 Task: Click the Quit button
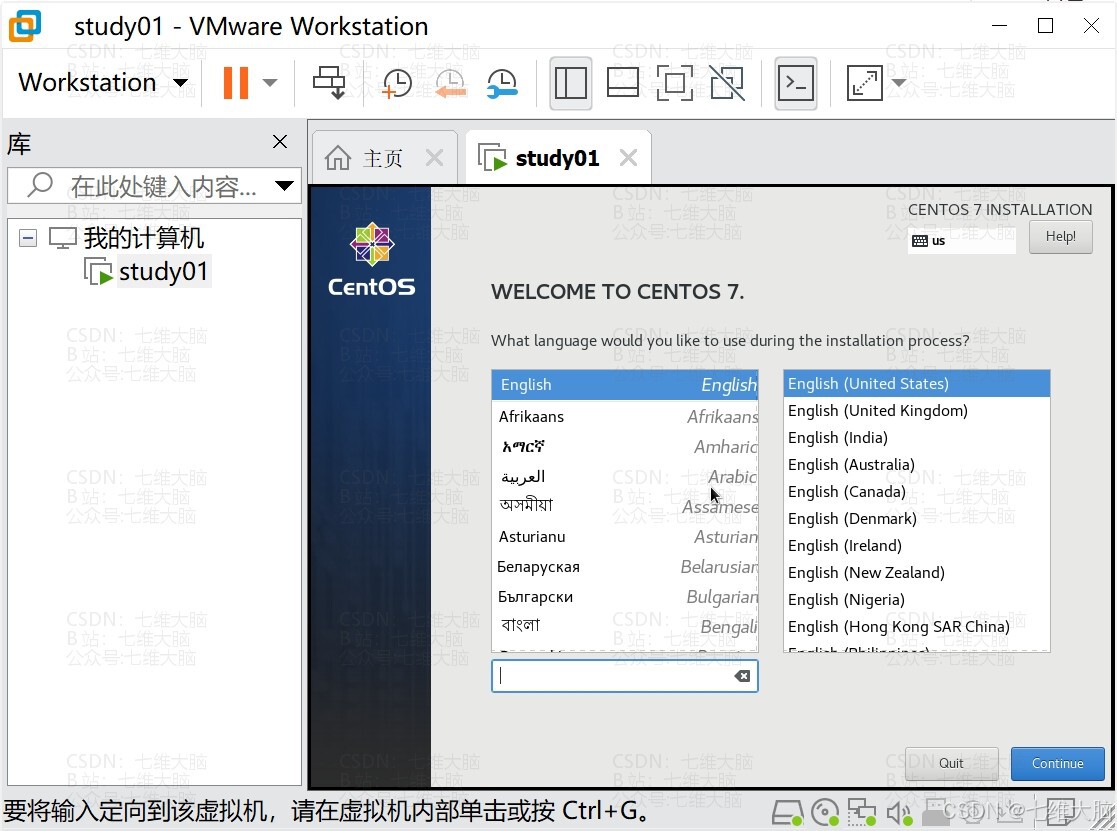951,763
